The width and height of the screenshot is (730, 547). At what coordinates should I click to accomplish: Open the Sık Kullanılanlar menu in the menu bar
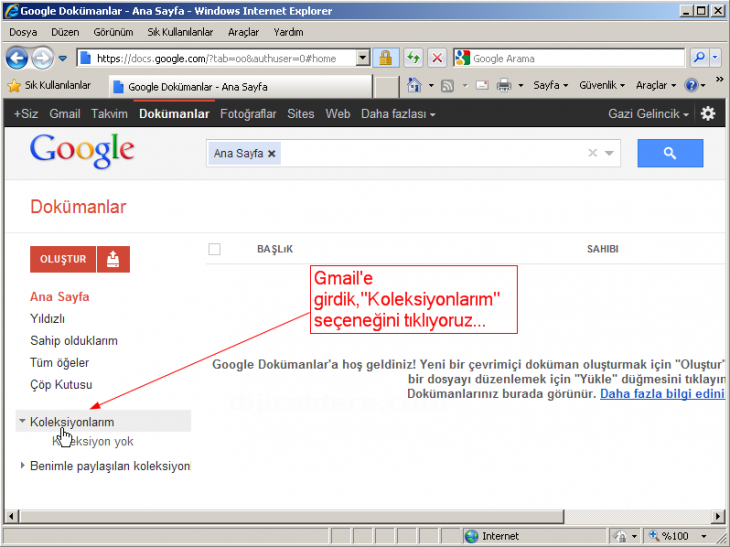tap(180, 32)
